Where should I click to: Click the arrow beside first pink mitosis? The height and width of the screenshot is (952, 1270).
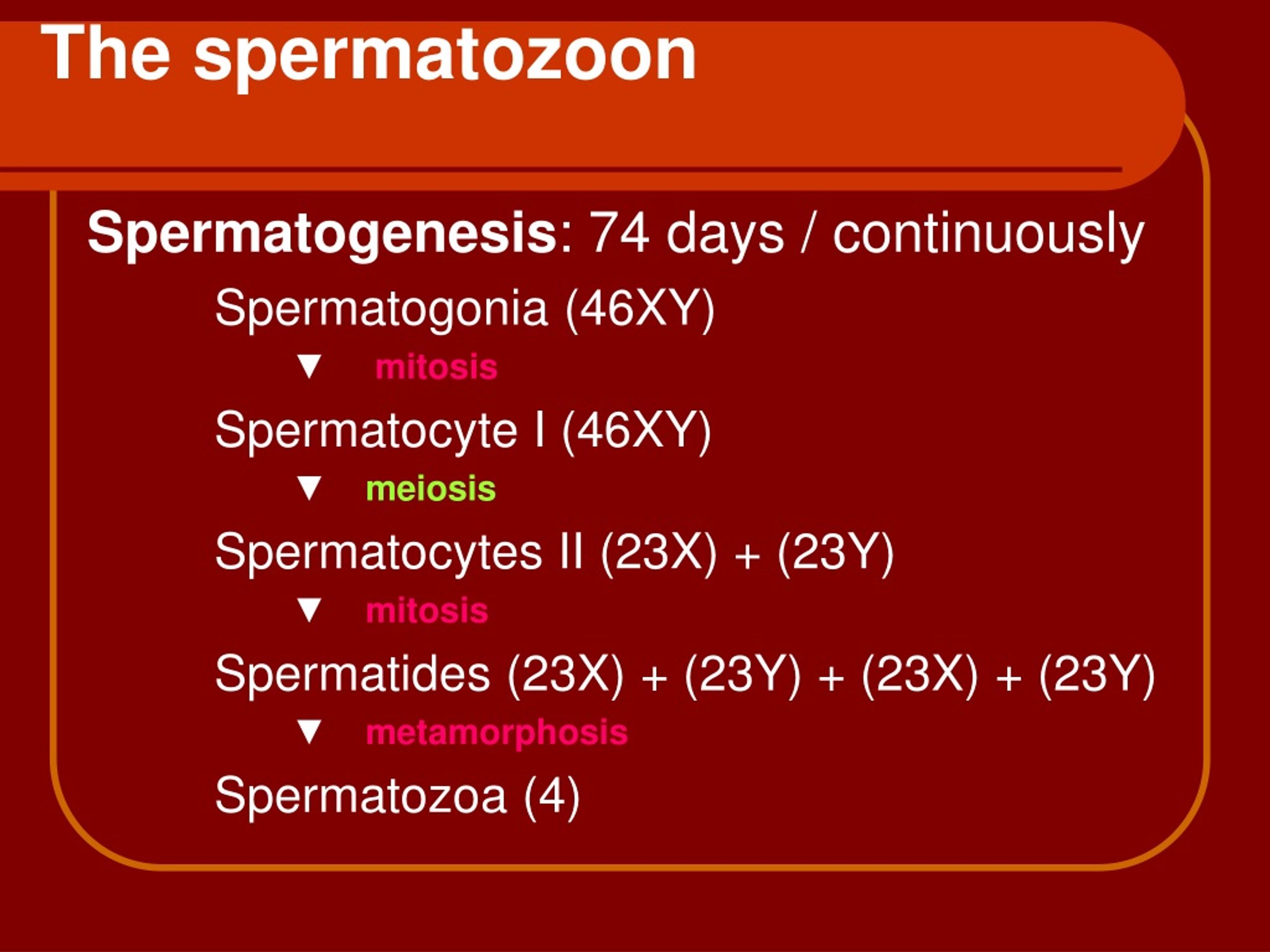pos(310,366)
